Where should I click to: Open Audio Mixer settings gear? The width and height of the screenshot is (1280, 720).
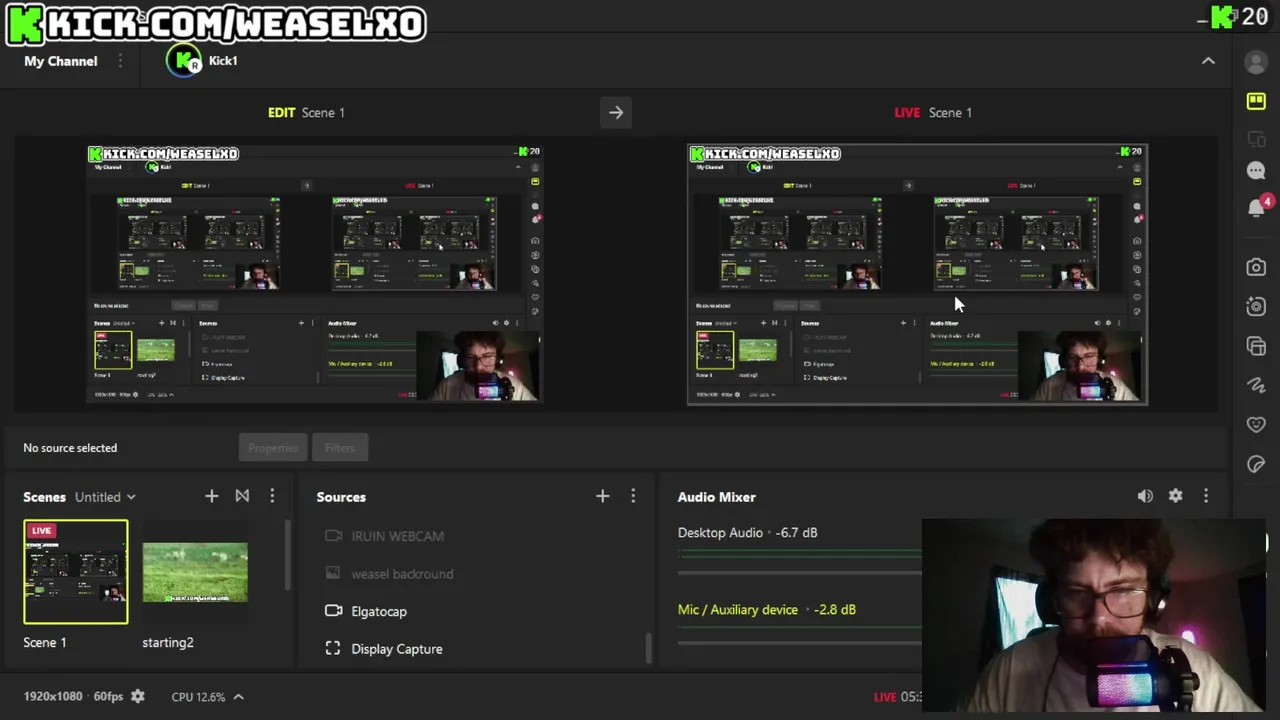(1175, 496)
